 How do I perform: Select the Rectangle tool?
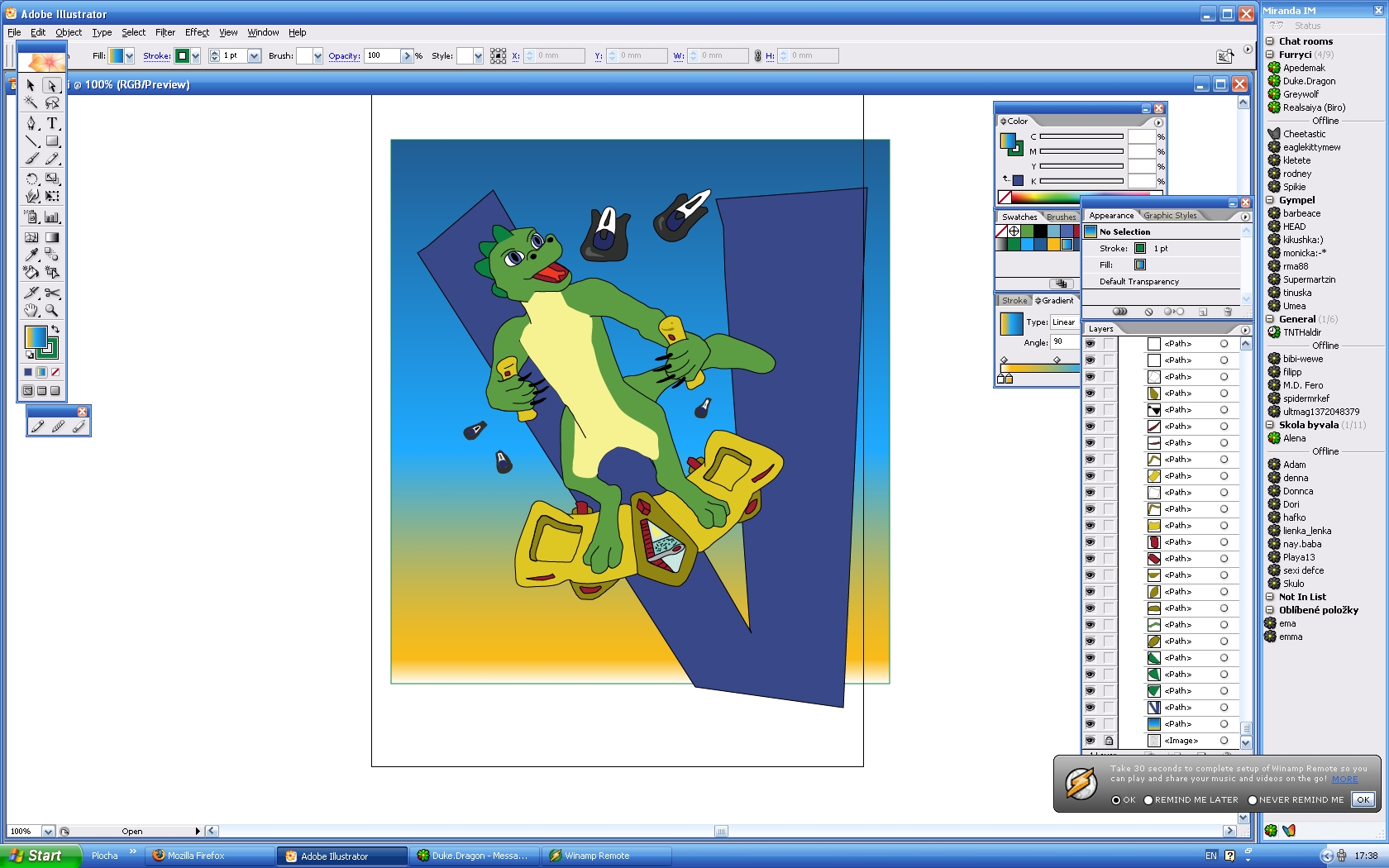(x=52, y=141)
